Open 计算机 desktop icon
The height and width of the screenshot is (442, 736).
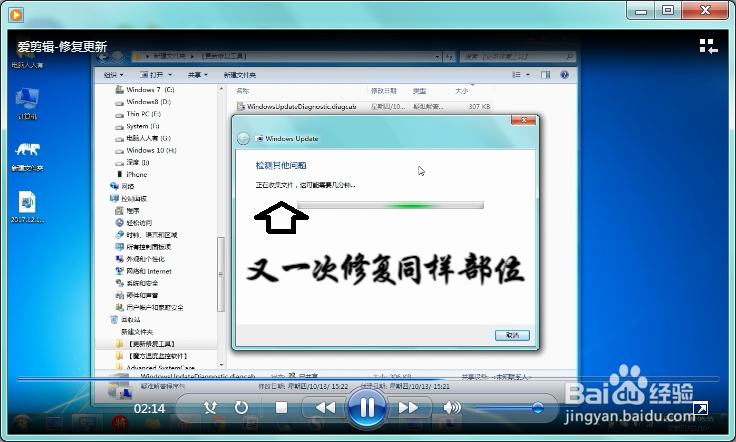click(27, 104)
